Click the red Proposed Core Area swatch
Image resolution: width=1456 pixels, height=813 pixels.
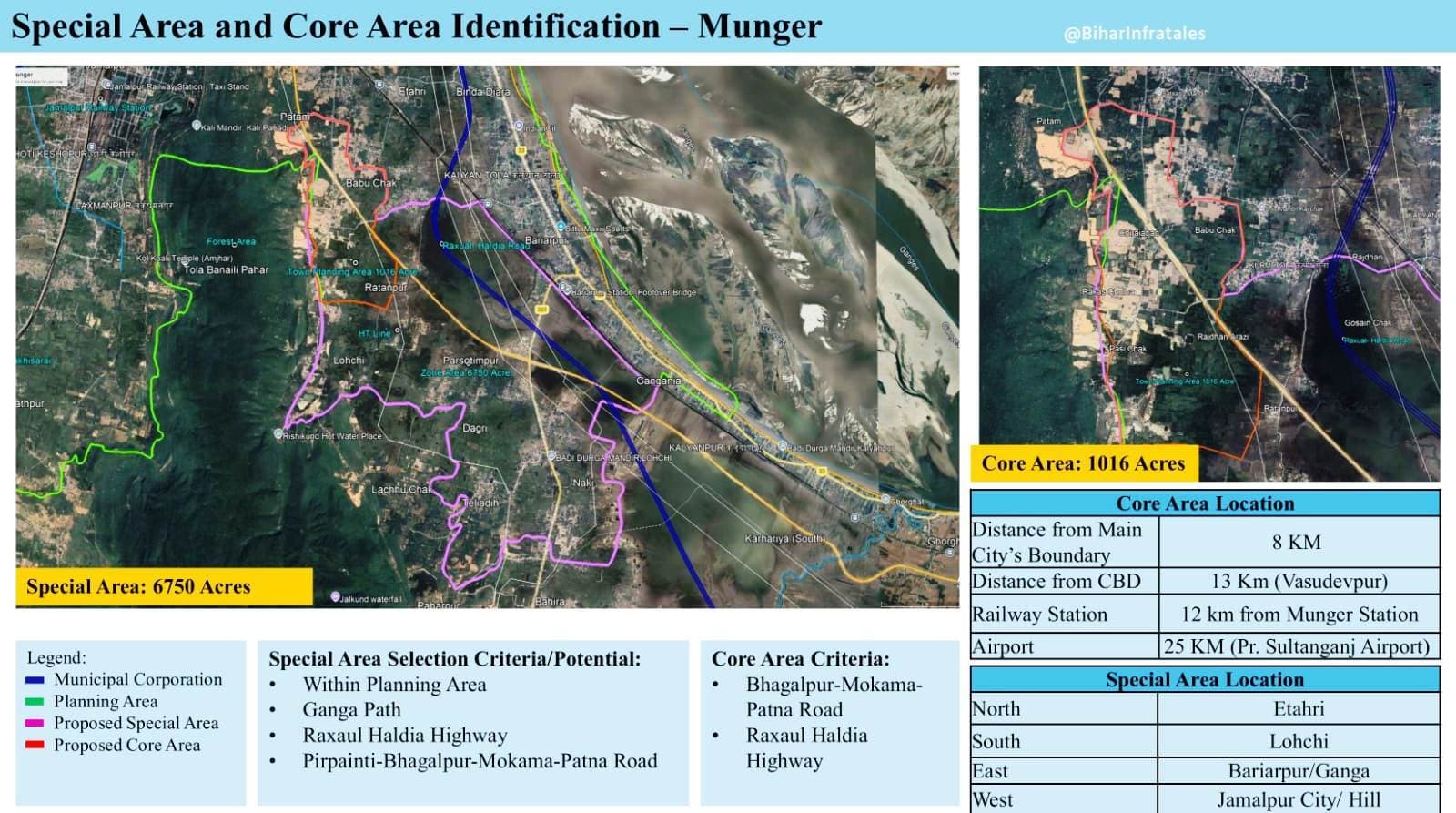click(x=35, y=746)
